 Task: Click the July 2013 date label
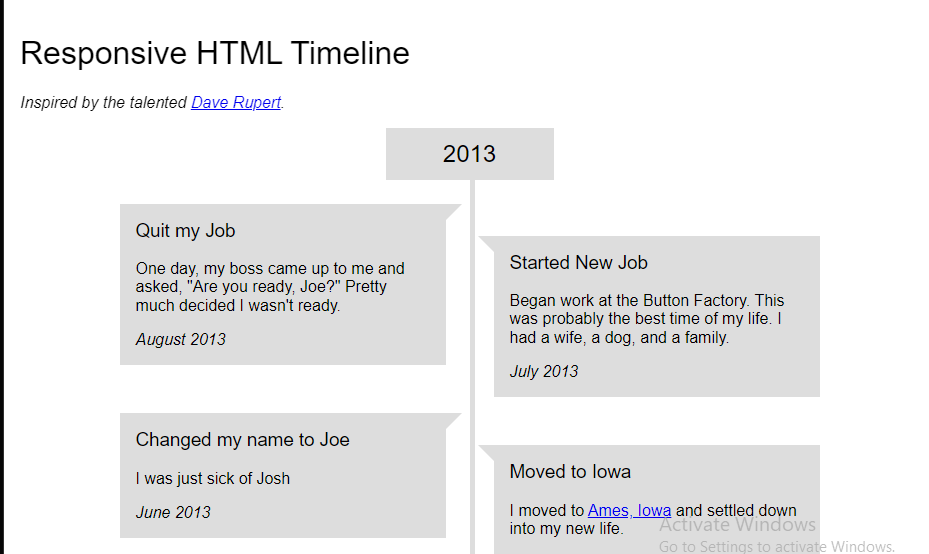tap(544, 372)
